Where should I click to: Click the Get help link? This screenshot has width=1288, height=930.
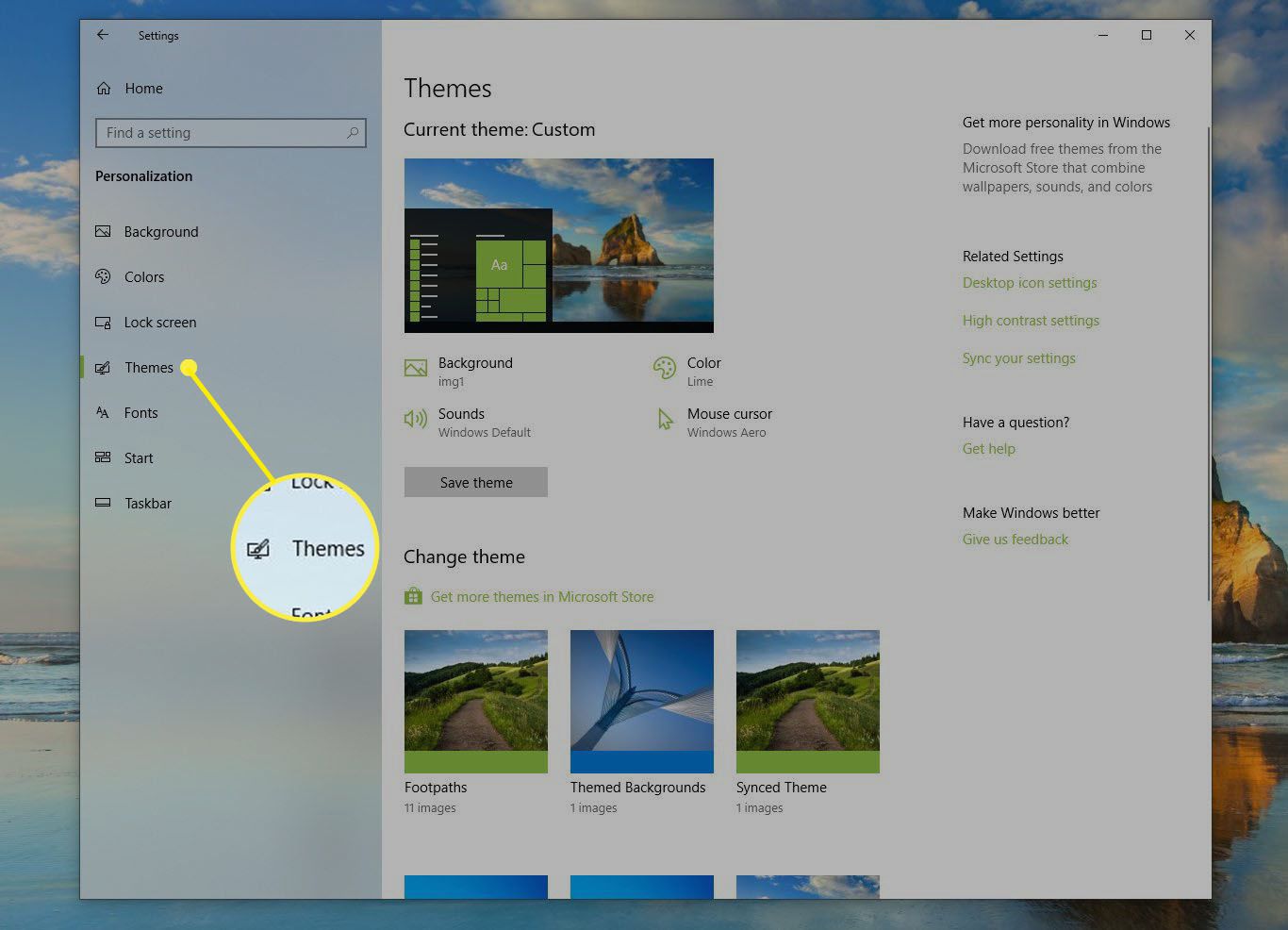pyautogui.click(x=989, y=448)
